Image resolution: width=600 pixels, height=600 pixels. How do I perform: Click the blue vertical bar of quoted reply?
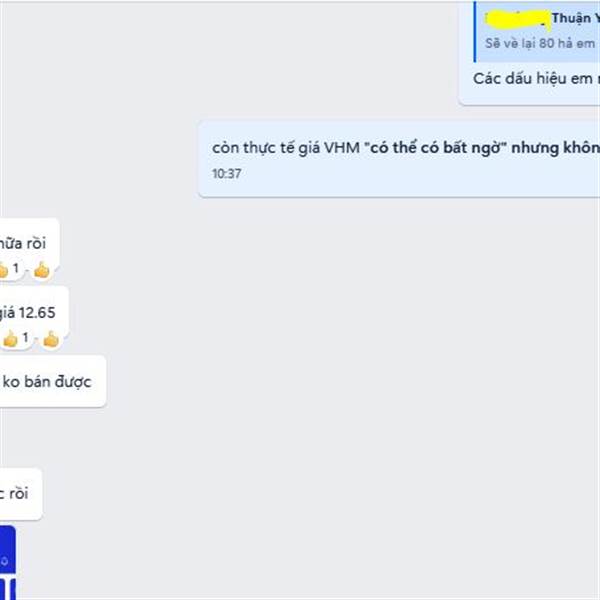tap(475, 31)
